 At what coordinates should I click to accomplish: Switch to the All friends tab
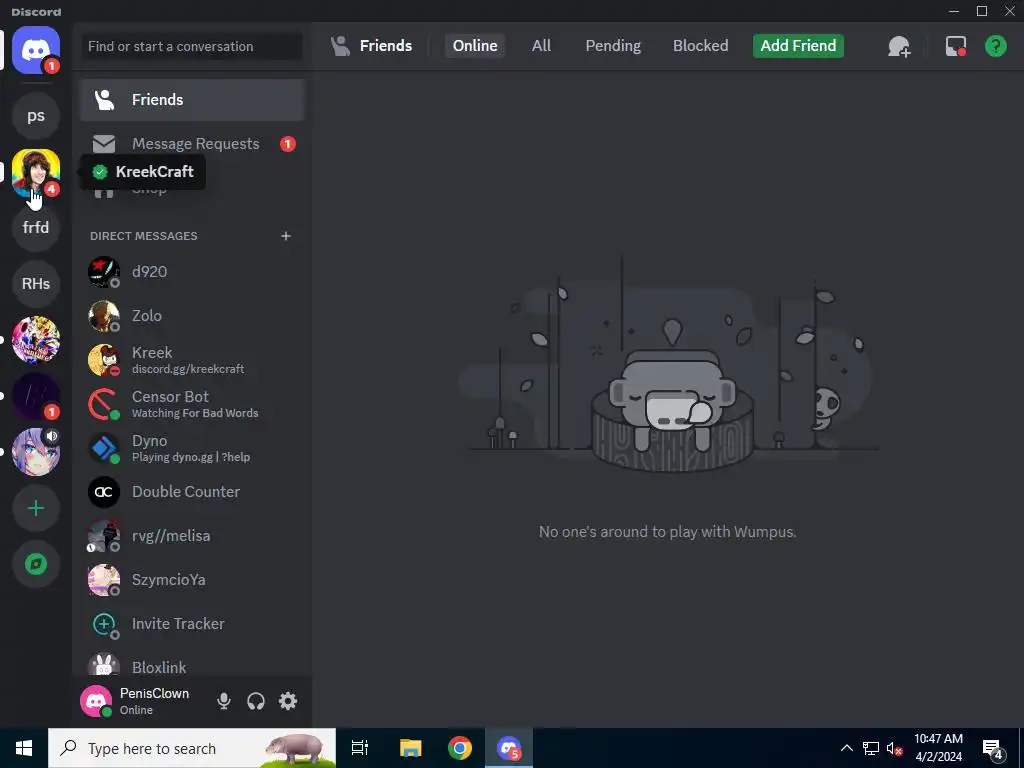[x=541, y=46]
